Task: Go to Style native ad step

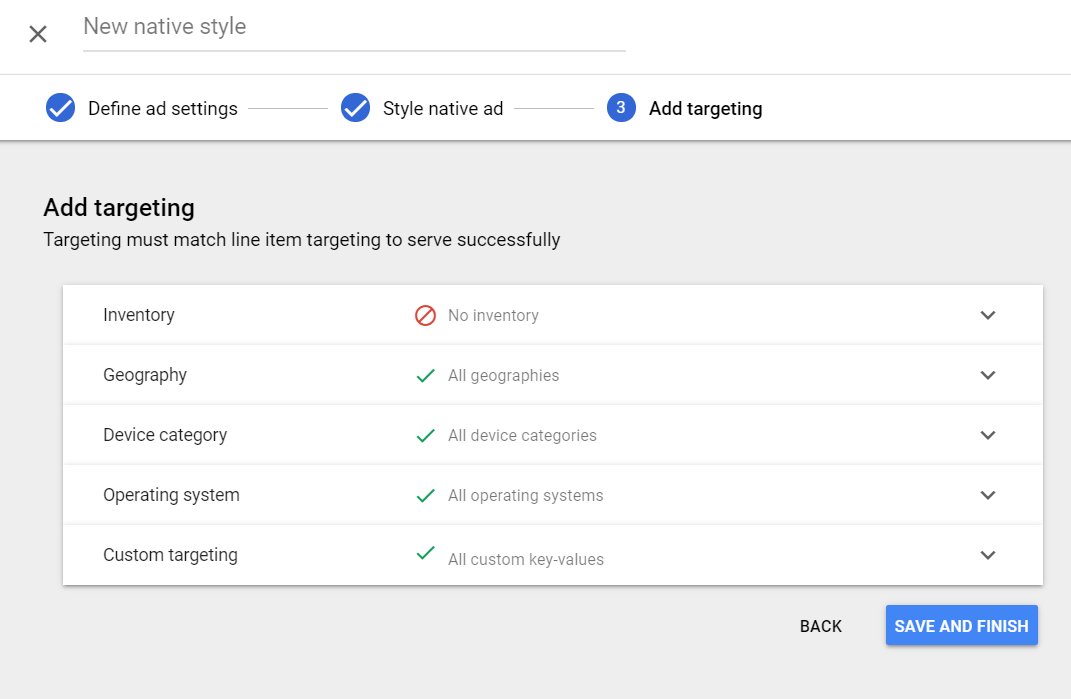Action: click(x=442, y=109)
